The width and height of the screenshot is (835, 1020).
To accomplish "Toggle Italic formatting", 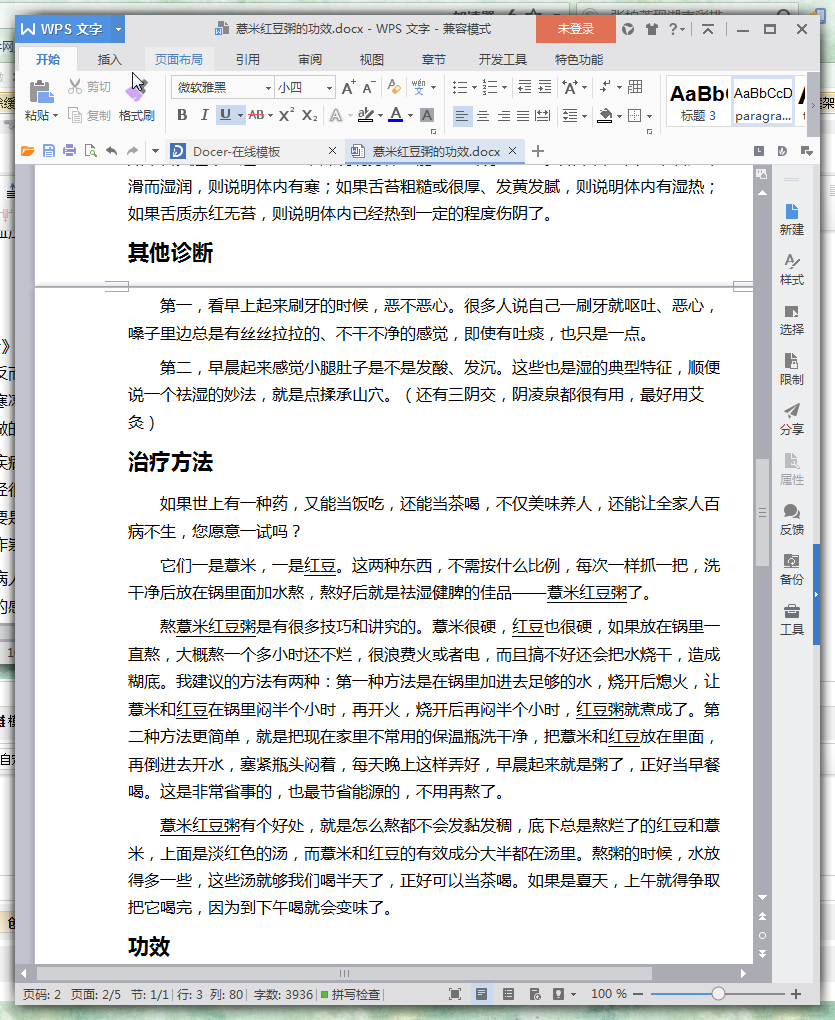I will click(204, 115).
